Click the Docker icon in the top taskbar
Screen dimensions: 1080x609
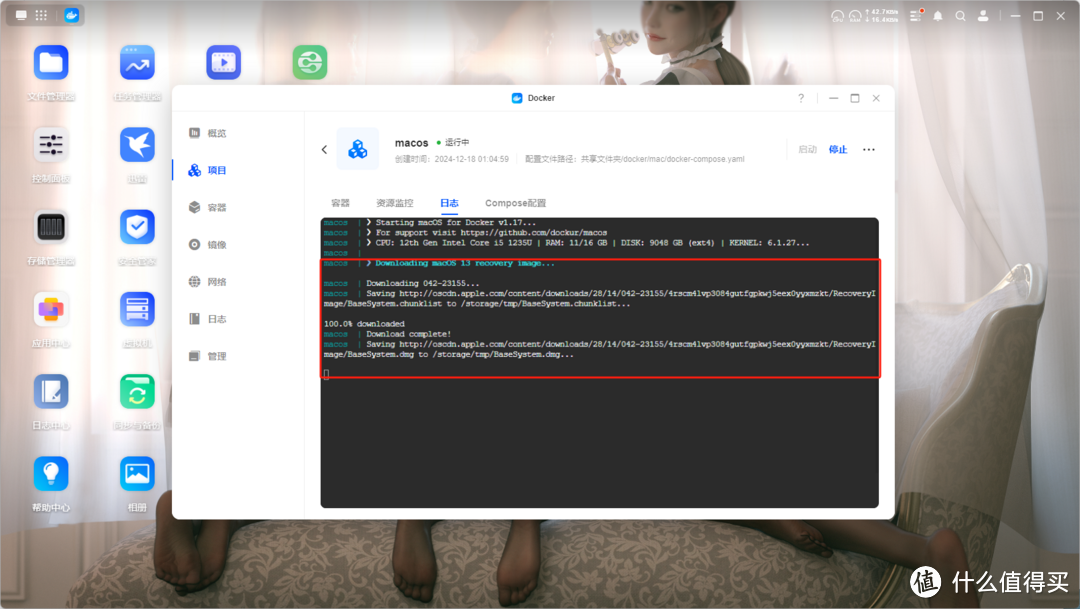point(70,15)
